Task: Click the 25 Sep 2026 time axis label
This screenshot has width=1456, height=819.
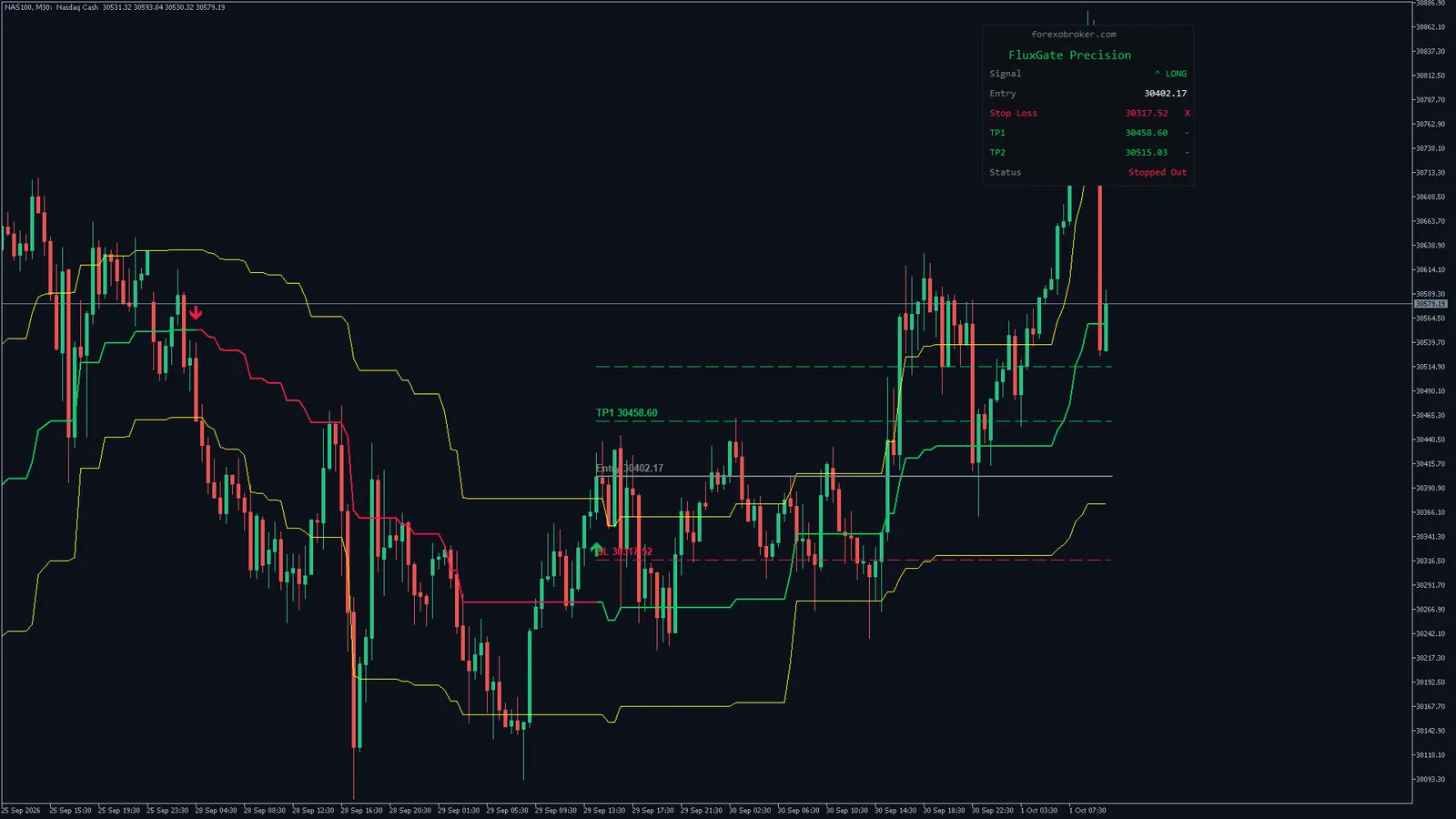Action: 21,811
